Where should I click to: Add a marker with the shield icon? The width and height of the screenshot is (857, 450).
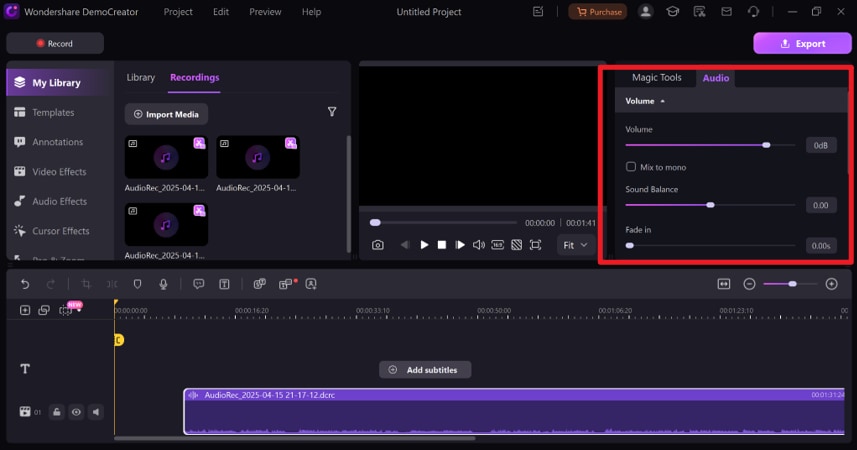pyautogui.click(x=138, y=284)
